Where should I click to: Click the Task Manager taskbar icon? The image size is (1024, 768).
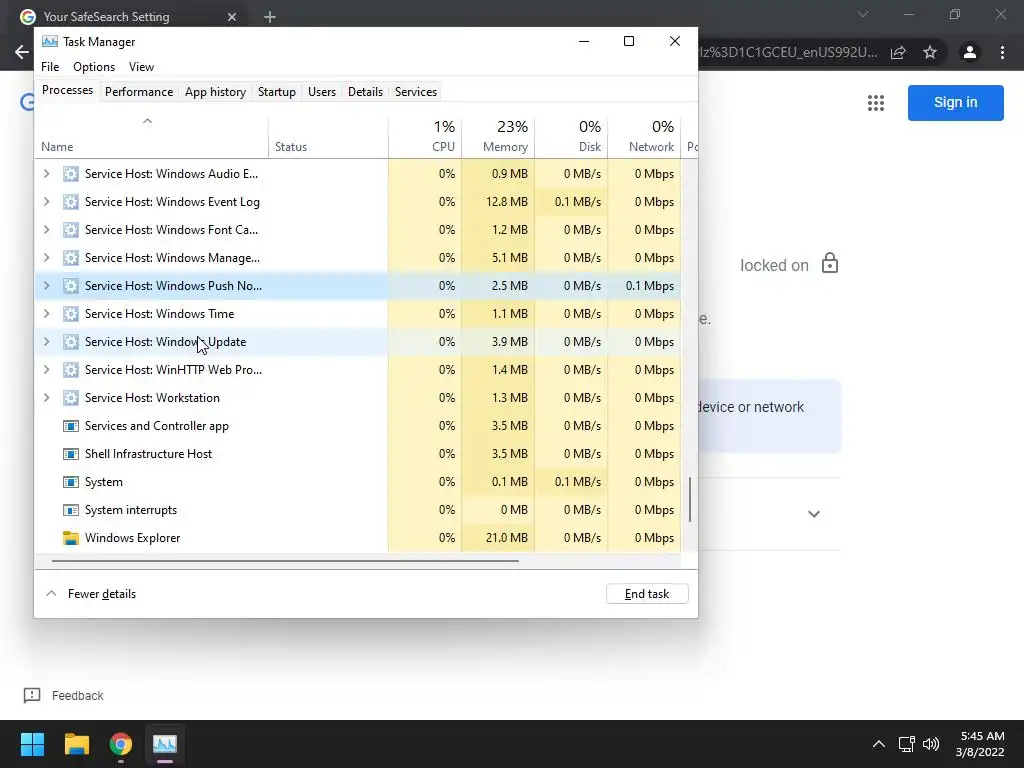click(165, 744)
